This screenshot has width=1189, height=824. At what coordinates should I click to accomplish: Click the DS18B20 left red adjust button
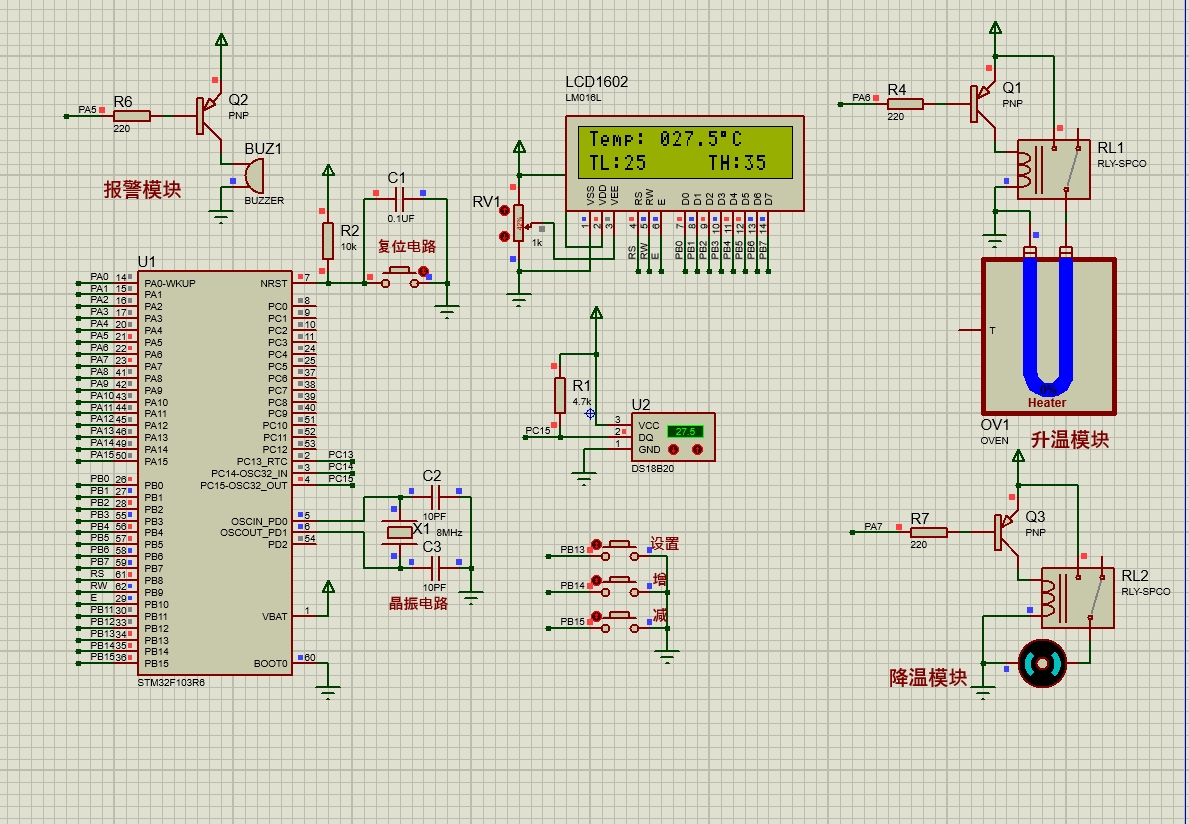(672, 450)
